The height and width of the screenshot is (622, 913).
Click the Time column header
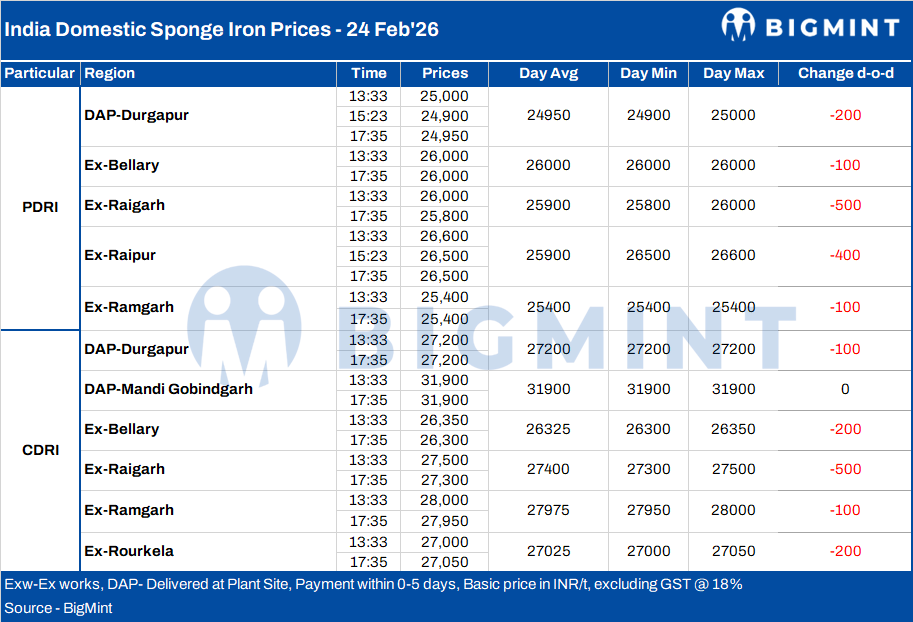[369, 73]
